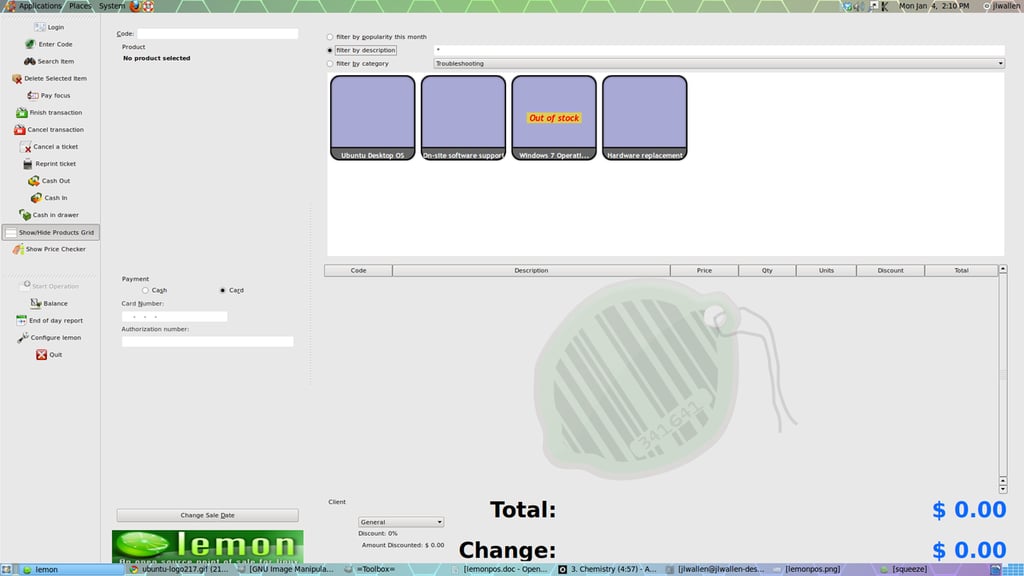Image resolution: width=1024 pixels, height=576 pixels.
Task: Select On-site software support product tile
Action: pyautogui.click(x=463, y=118)
